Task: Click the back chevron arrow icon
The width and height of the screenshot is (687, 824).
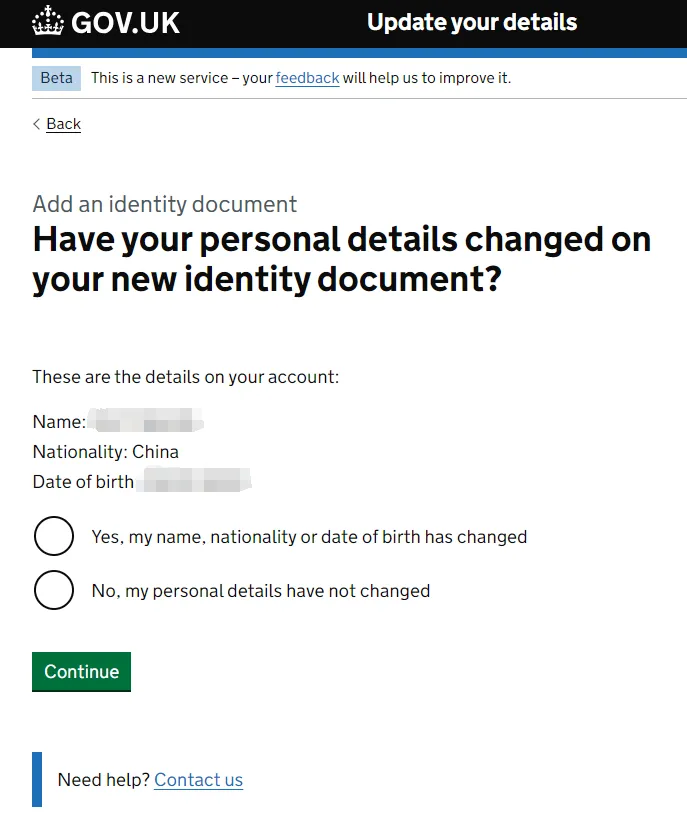Action: (36, 123)
